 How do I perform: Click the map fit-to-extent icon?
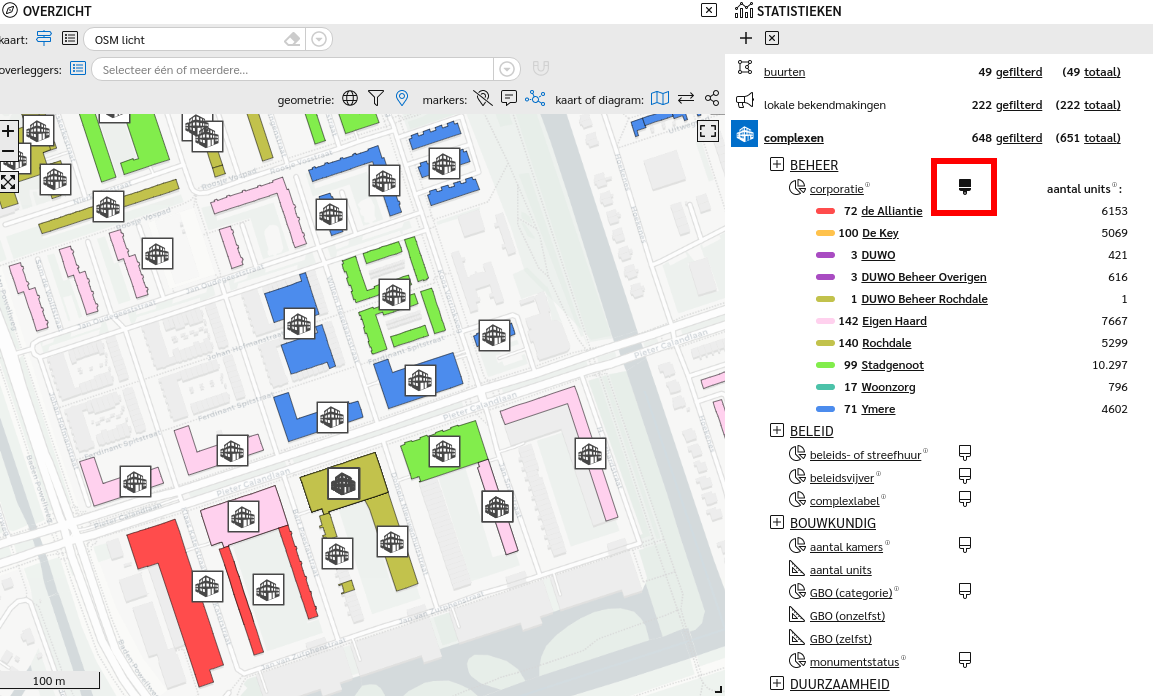[x=7, y=182]
